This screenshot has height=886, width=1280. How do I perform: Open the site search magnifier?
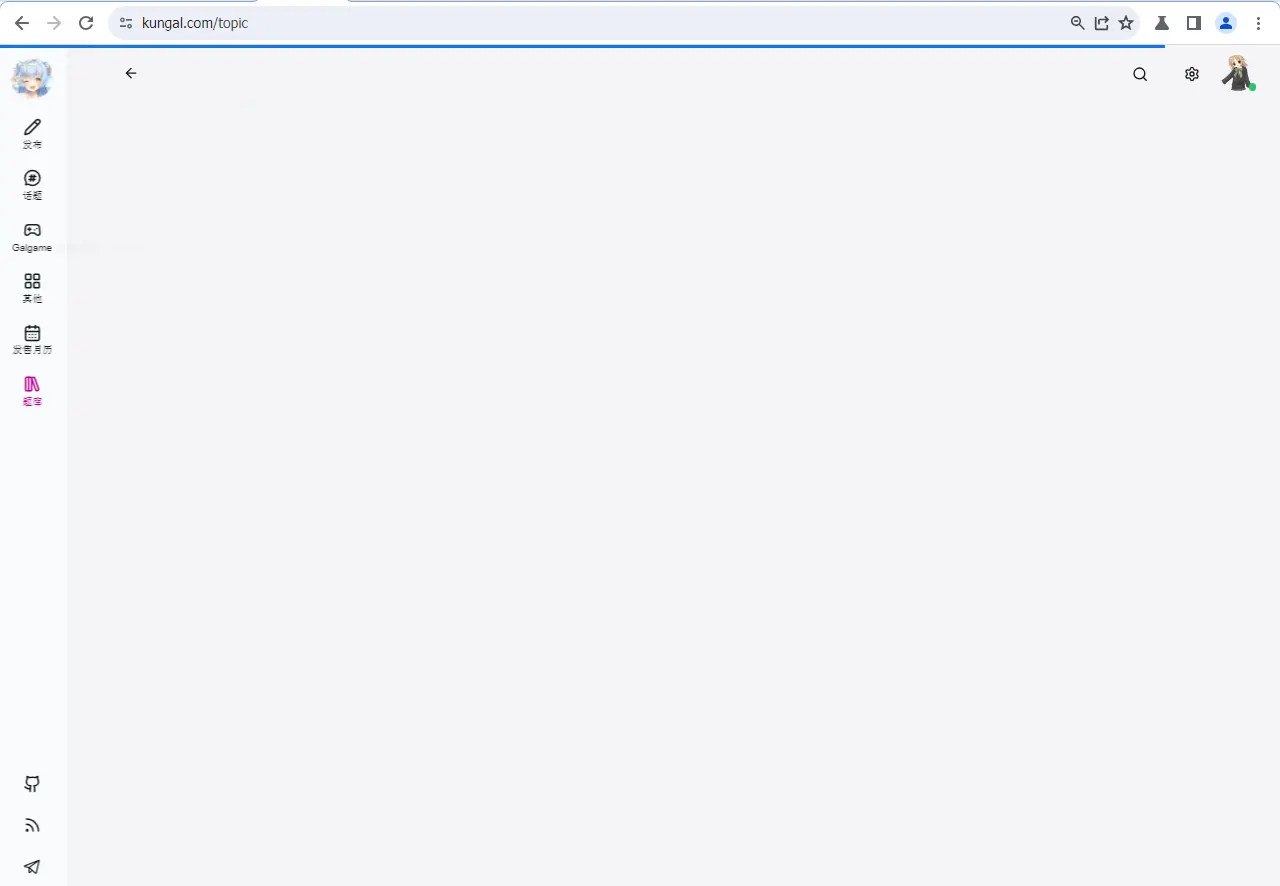coord(1140,74)
